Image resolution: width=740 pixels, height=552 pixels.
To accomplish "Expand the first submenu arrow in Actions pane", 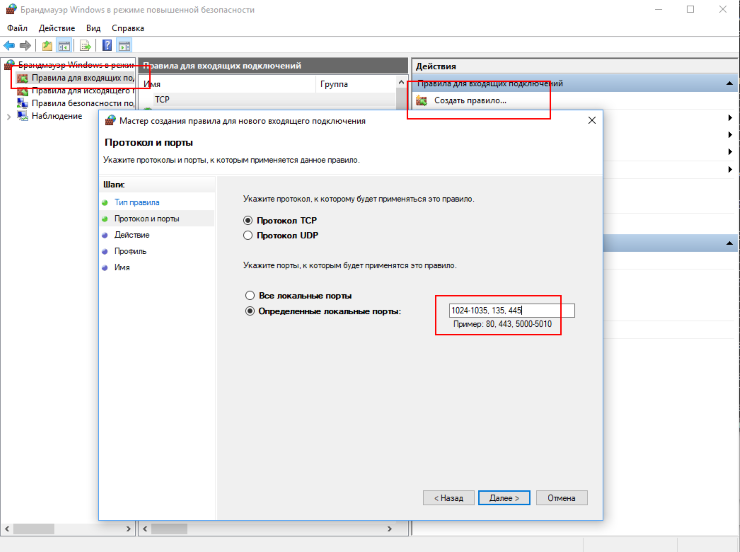I will 730,117.
